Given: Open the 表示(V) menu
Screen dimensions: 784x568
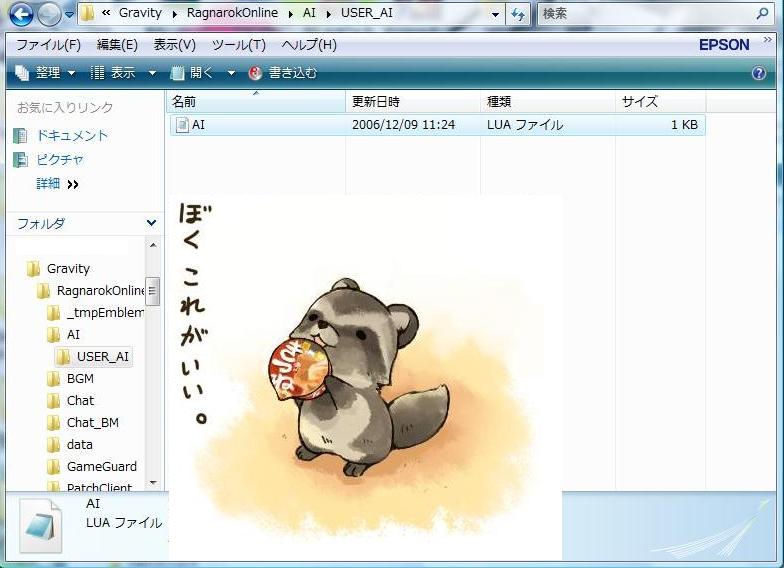Looking at the screenshot, I should tap(174, 45).
